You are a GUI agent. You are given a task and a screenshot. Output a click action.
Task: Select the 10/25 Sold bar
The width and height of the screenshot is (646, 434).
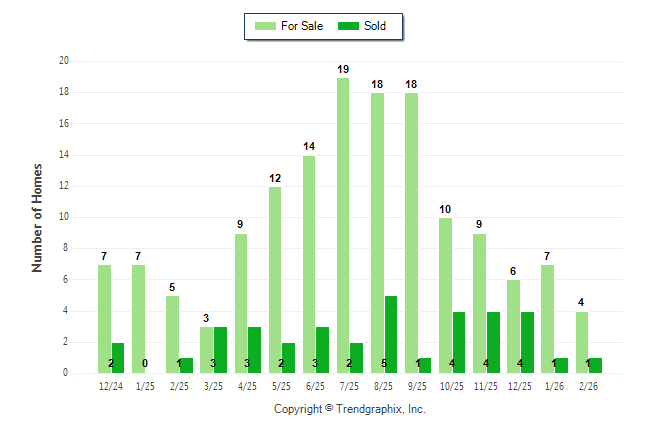pyautogui.click(x=458, y=342)
